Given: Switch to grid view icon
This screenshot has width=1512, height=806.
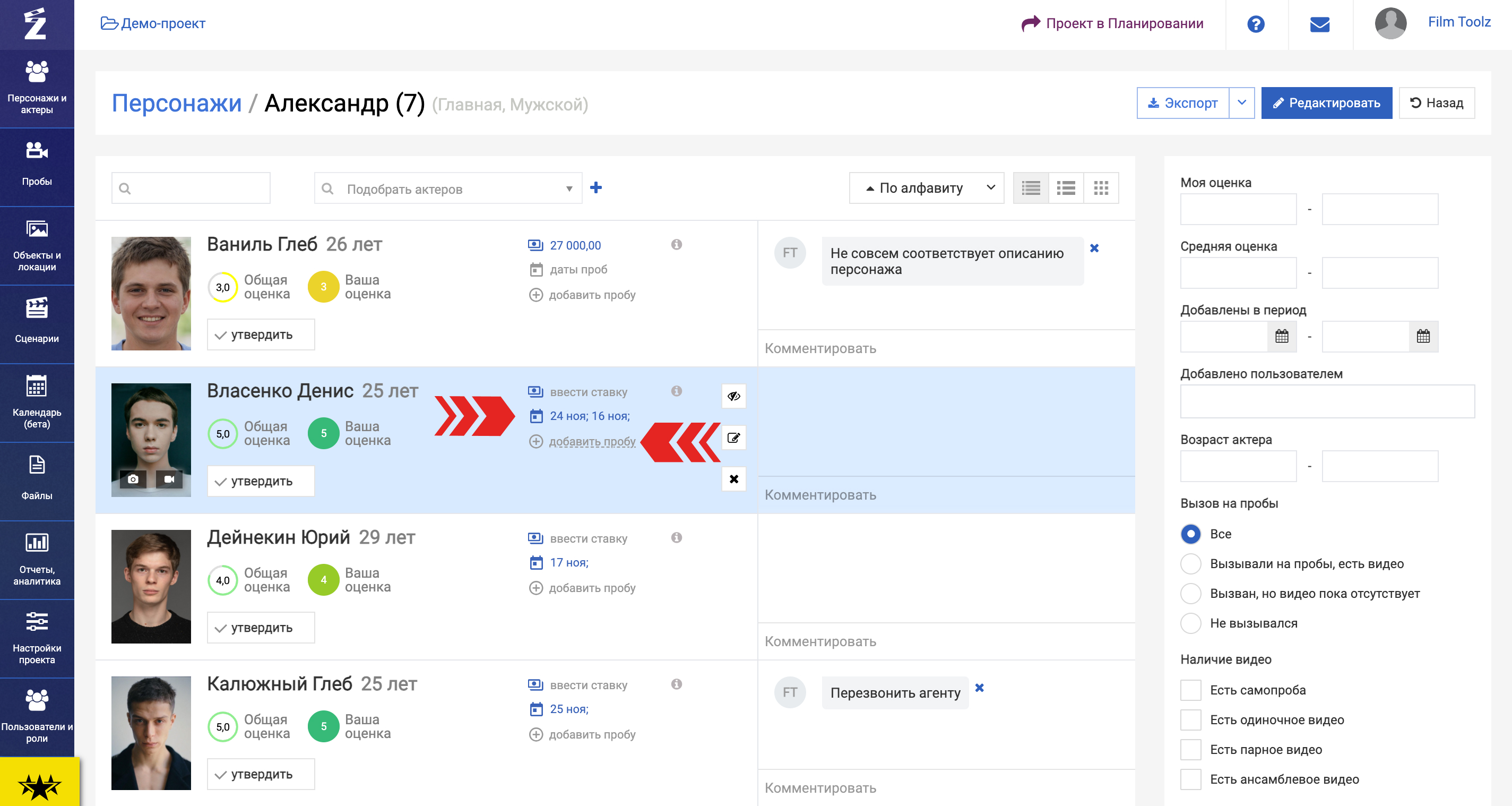Looking at the screenshot, I should [1101, 188].
